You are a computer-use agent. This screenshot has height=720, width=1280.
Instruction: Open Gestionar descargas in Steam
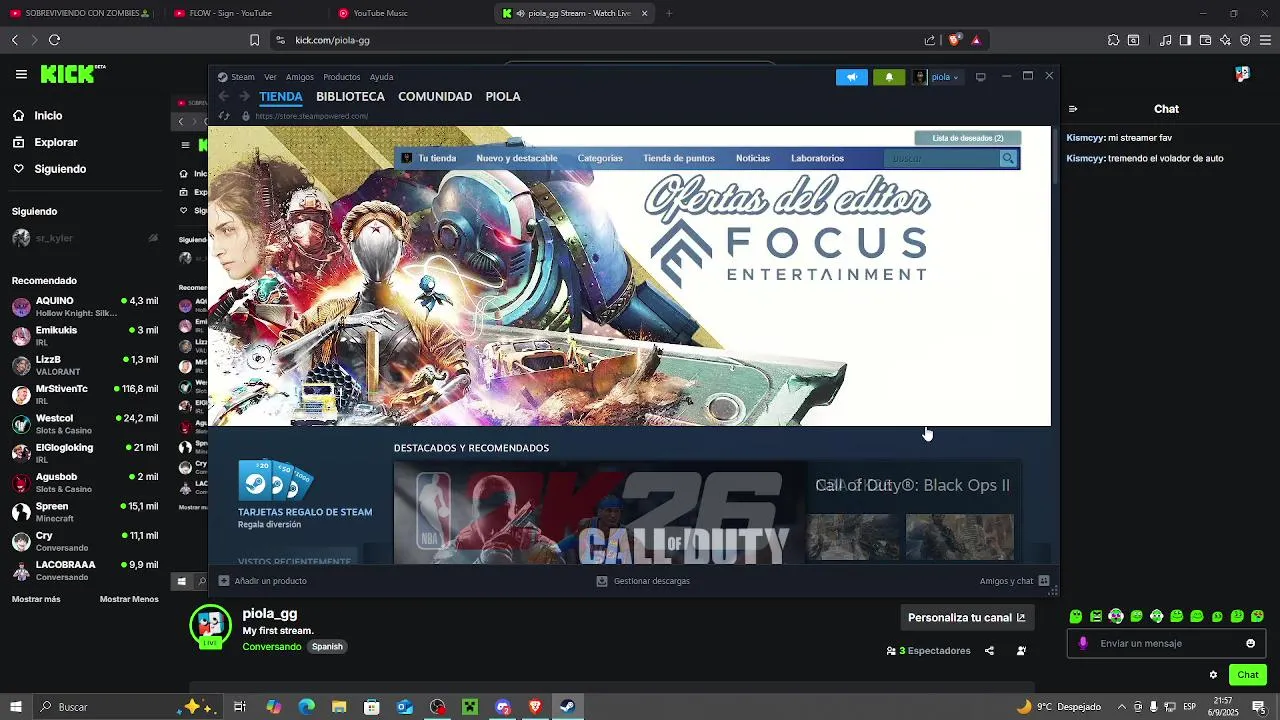[643, 581]
